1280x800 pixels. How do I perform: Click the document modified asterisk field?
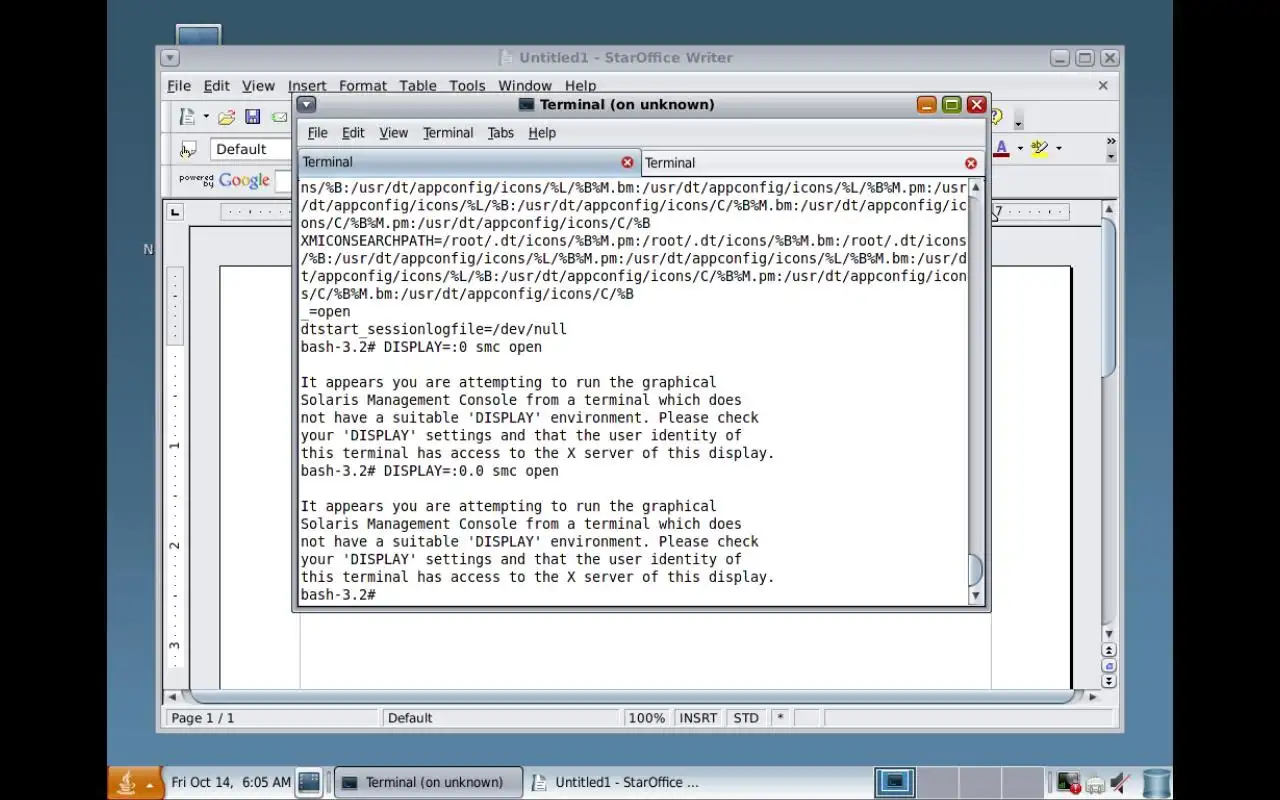click(780, 718)
